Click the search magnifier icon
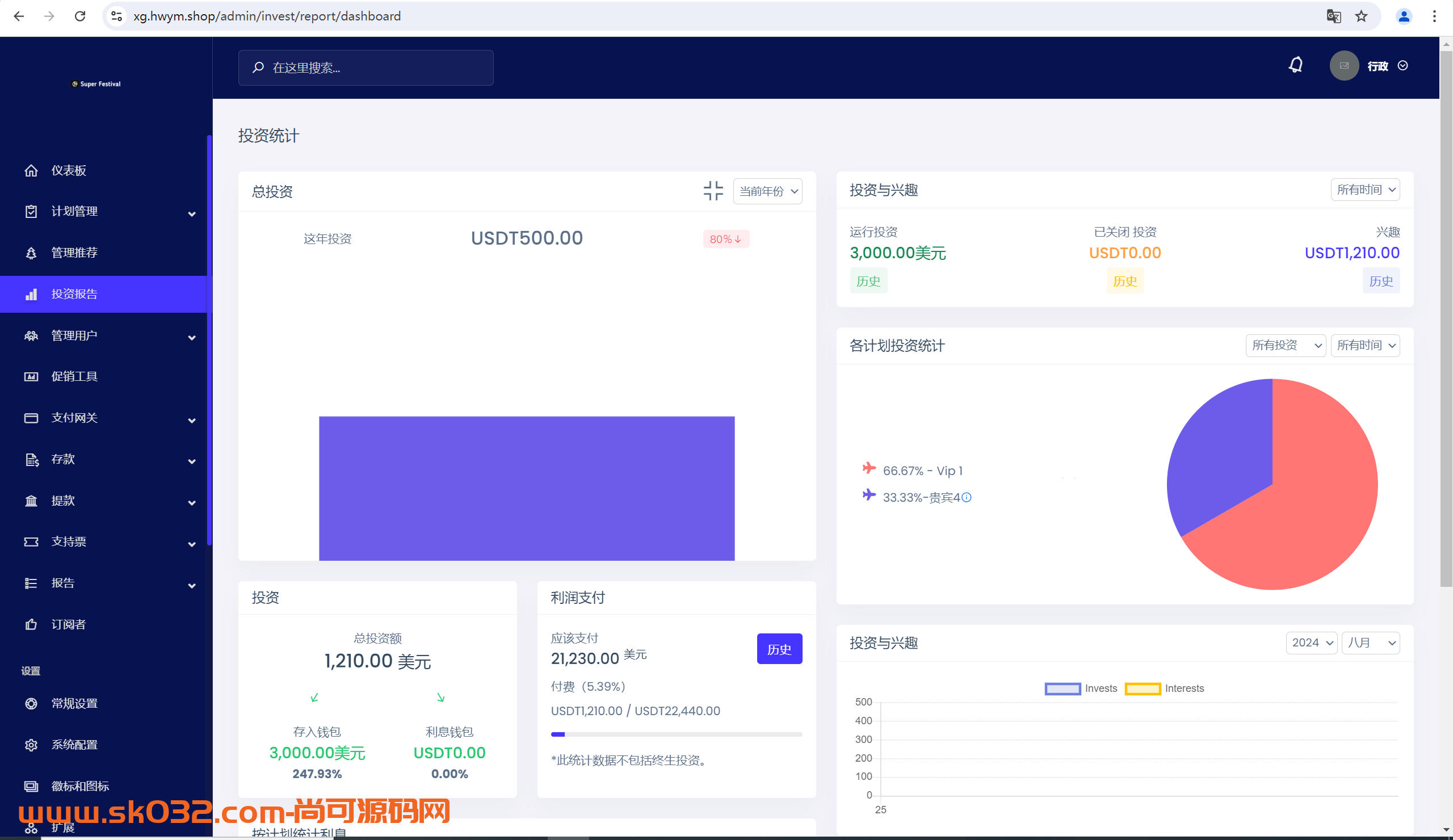This screenshot has height=840, width=1453. pos(258,68)
